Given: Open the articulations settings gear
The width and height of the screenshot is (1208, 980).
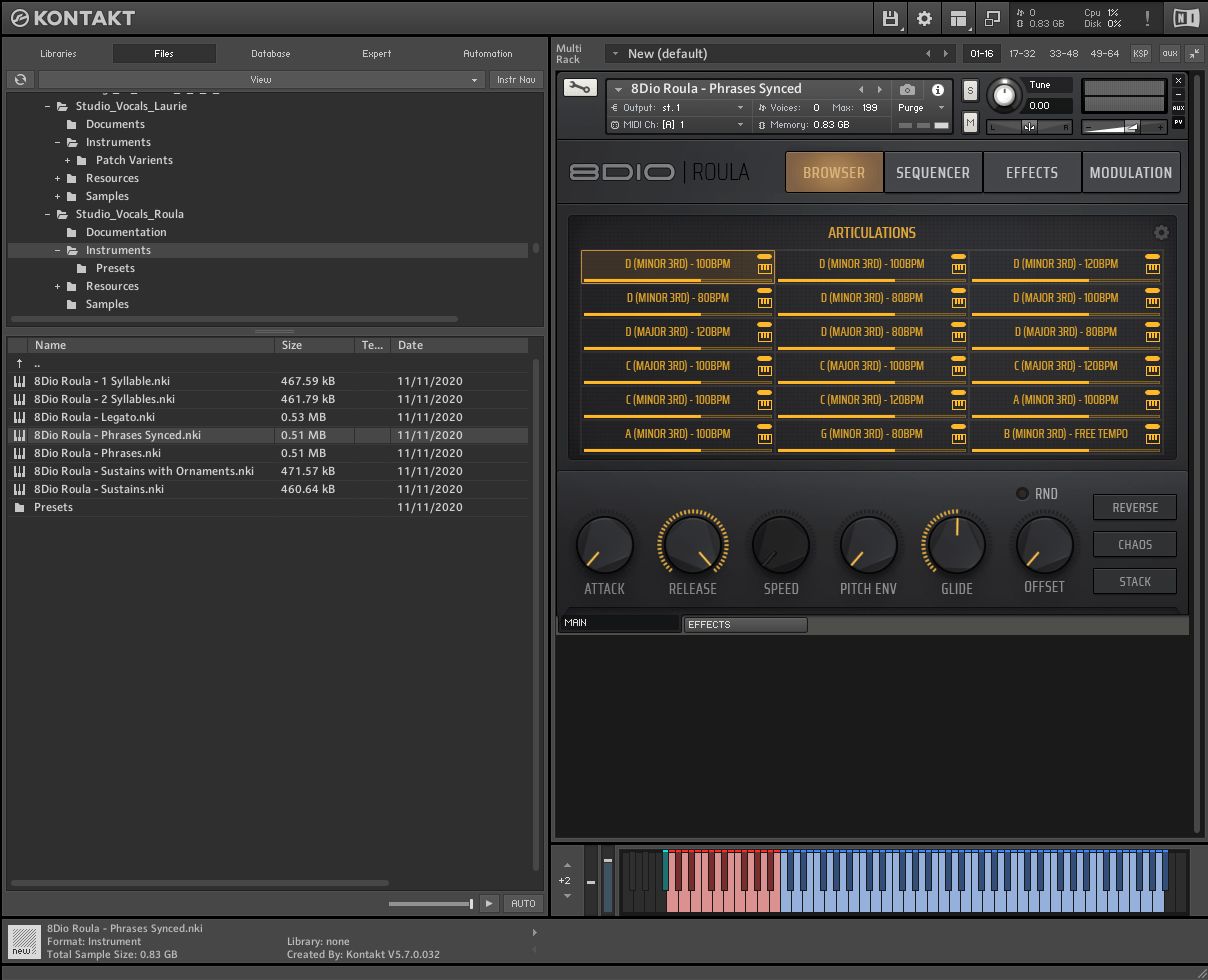Looking at the screenshot, I should 1161,233.
